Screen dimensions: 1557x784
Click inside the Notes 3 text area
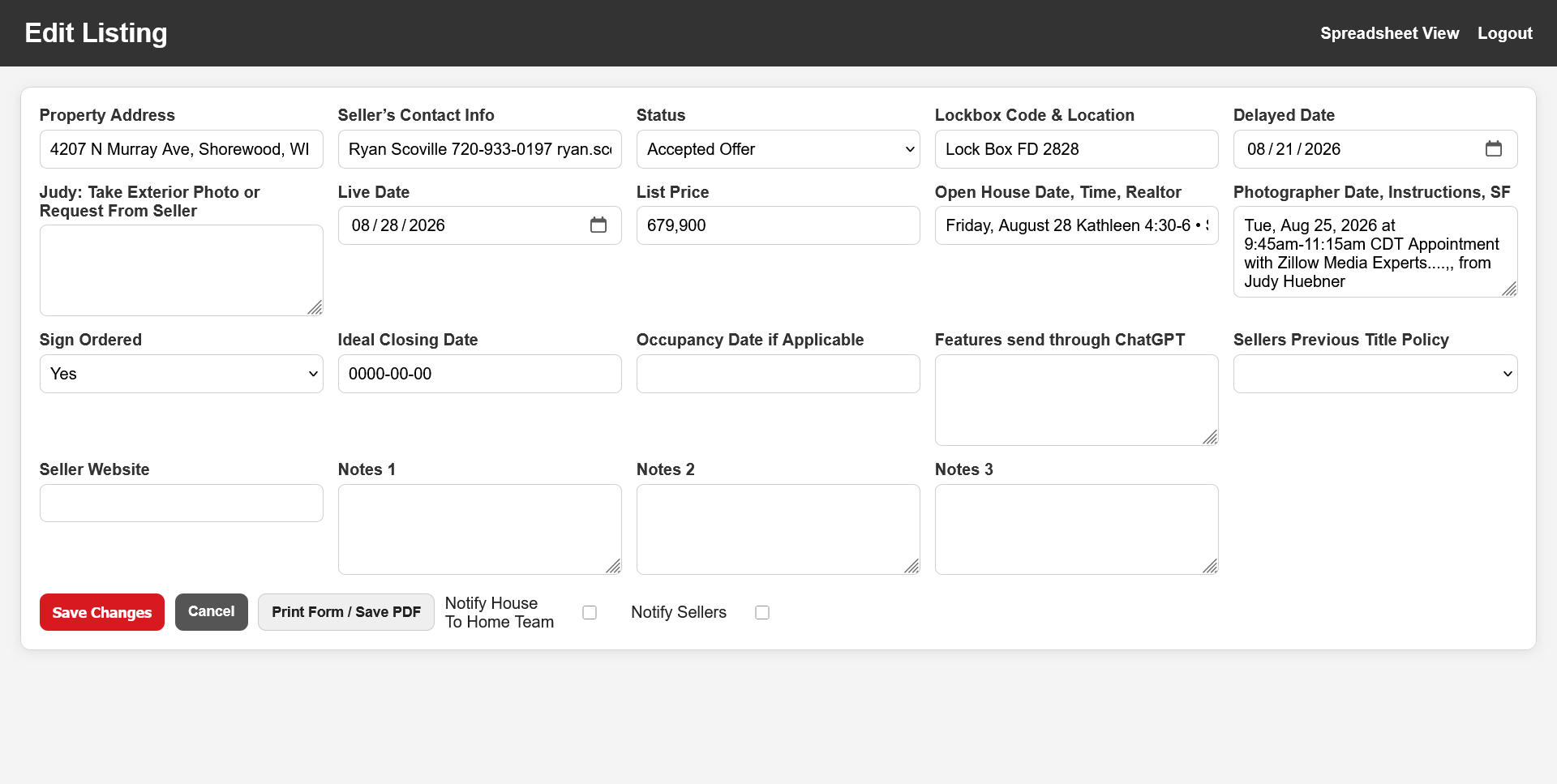point(1076,529)
